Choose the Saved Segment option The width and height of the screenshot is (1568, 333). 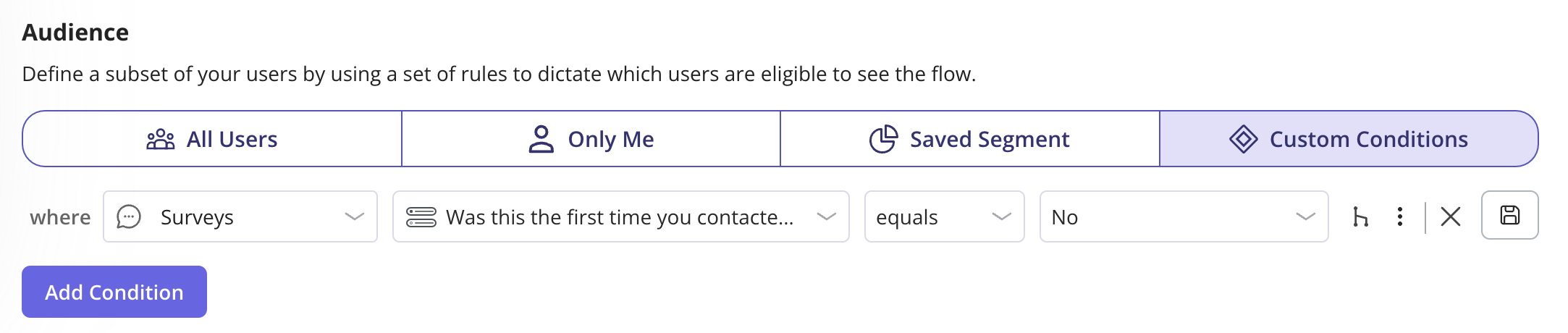[x=970, y=139]
